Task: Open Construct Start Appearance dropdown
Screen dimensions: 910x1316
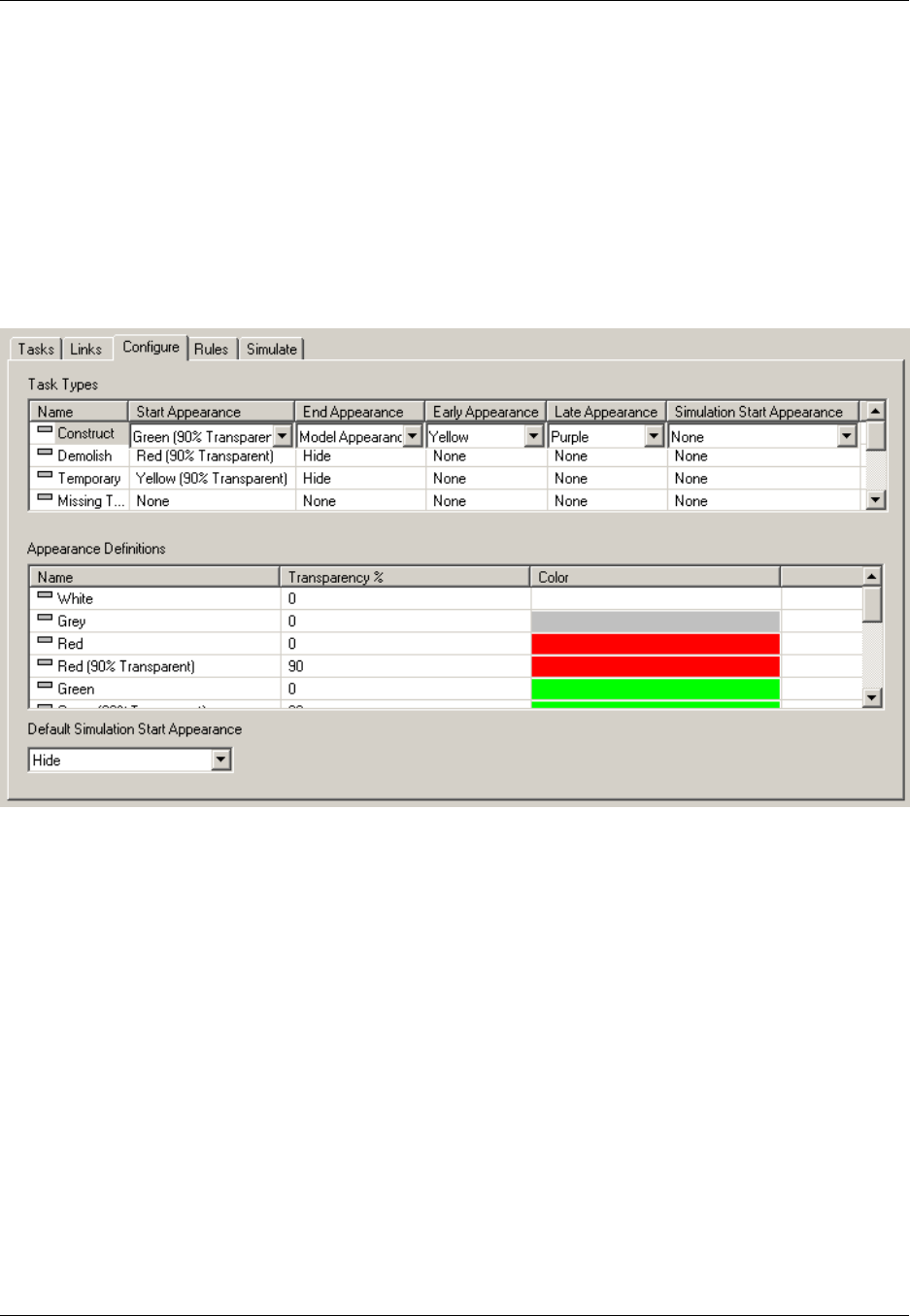Action: coord(282,437)
